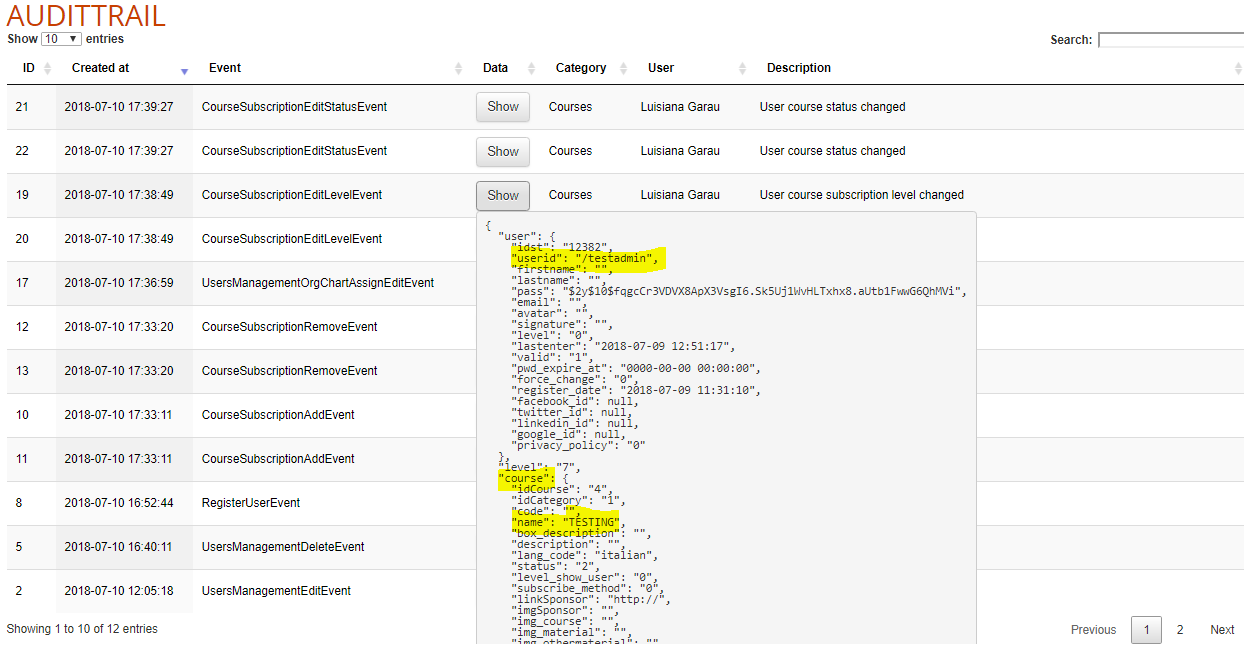Click the User column sort arrows
1244x650 pixels.
pyautogui.click(x=742, y=68)
